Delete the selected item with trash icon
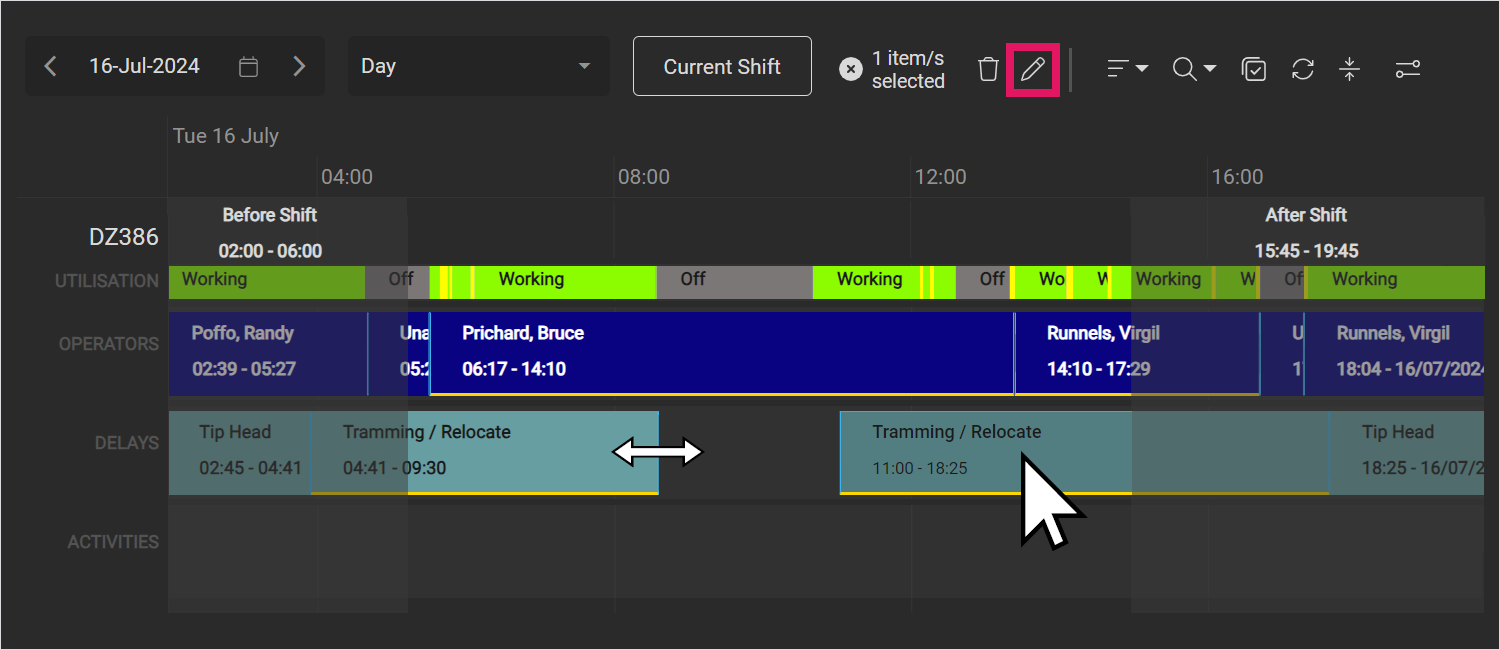 (x=988, y=69)
